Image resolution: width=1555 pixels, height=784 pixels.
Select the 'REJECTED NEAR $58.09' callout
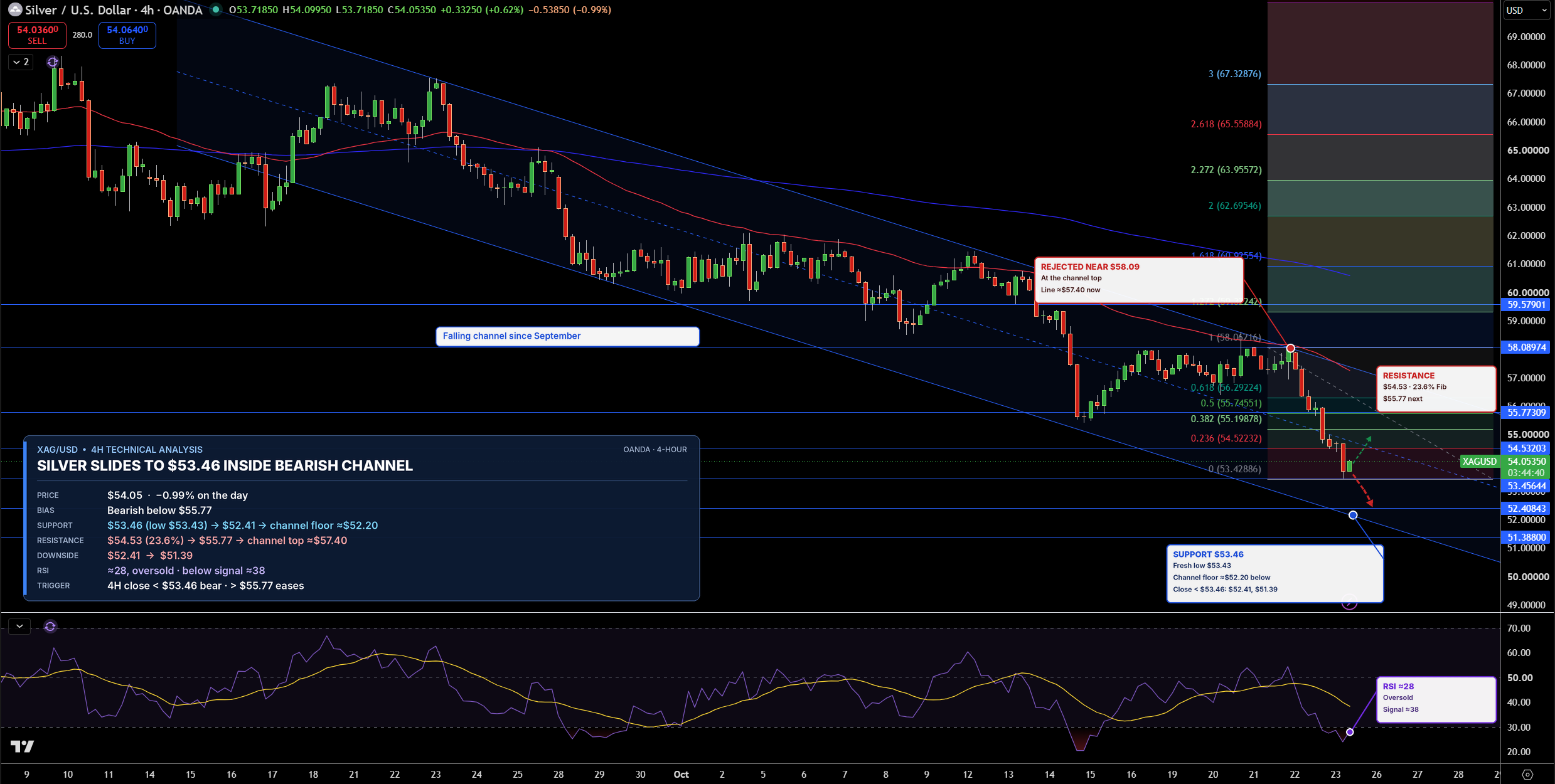point(1139,280)
